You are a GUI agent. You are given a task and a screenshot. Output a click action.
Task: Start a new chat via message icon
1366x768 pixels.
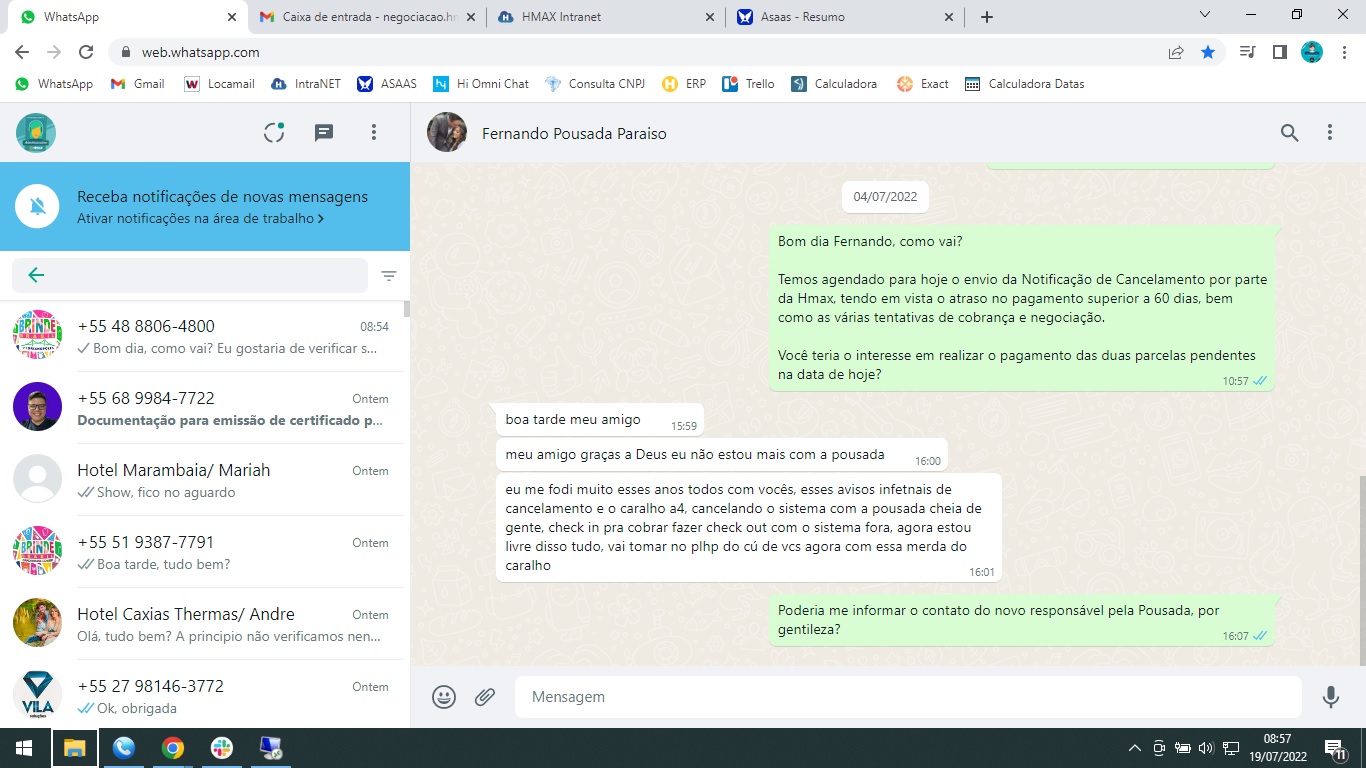click(324, 133)
